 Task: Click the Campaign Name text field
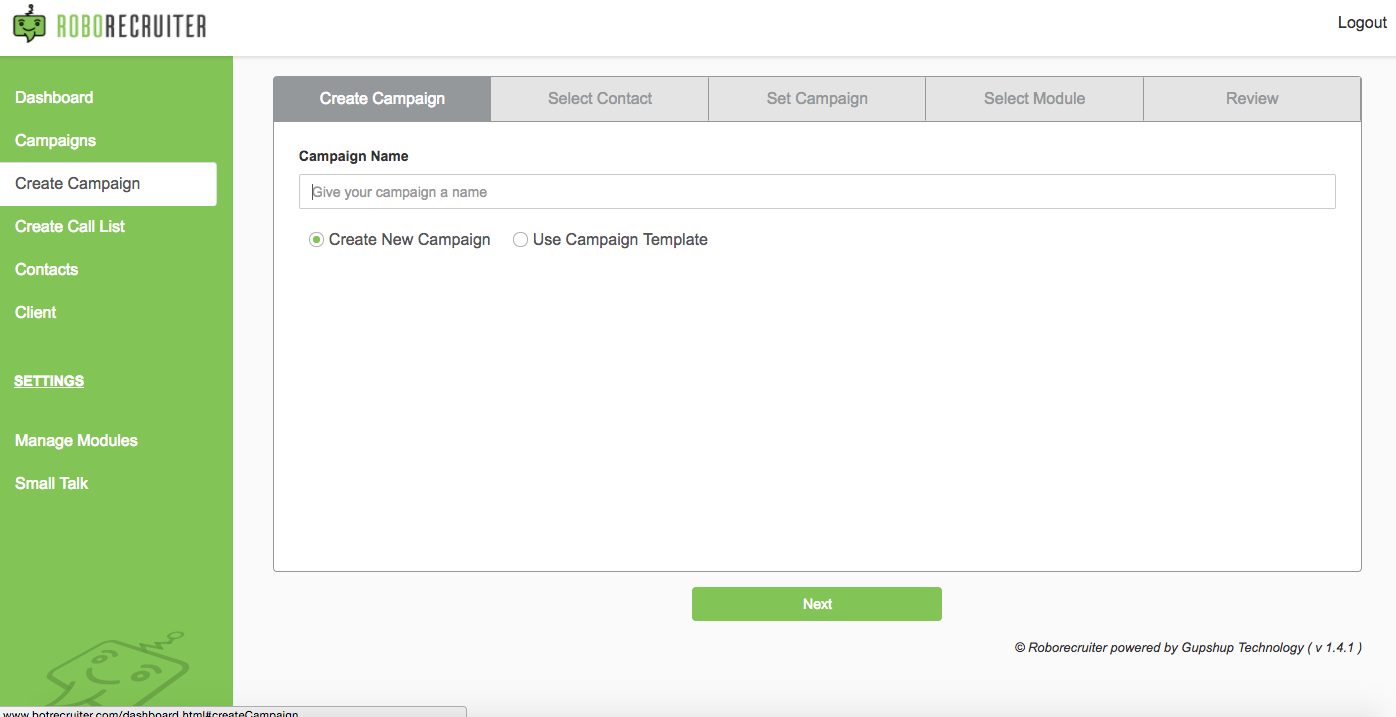(817, 192)
